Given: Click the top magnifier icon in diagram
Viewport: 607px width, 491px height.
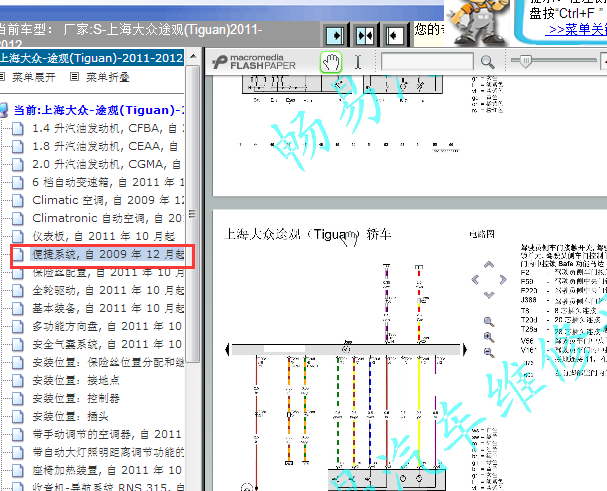Looking at the screenshot, I should pos(489,321).
